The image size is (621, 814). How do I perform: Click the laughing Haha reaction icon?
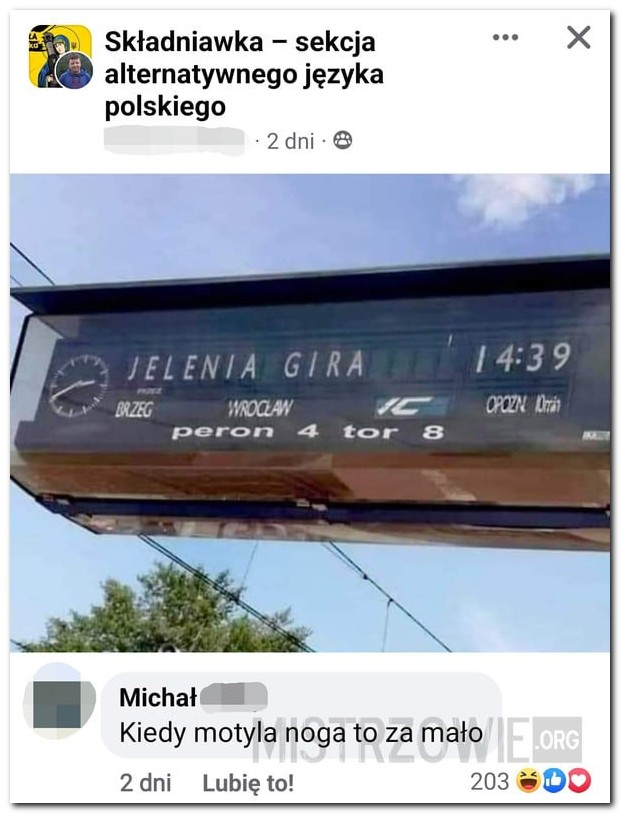(x=528, y=781)
